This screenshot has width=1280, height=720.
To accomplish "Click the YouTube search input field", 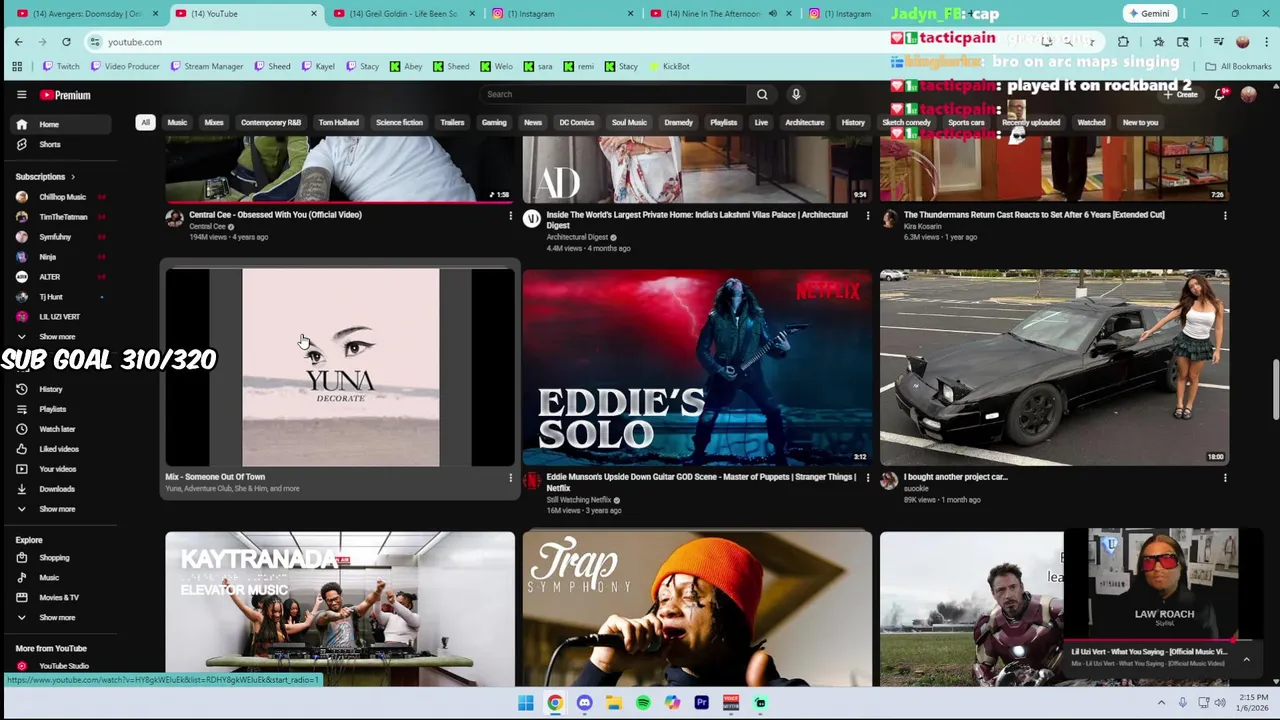I will pyautogui.click(x=612, y=94).
